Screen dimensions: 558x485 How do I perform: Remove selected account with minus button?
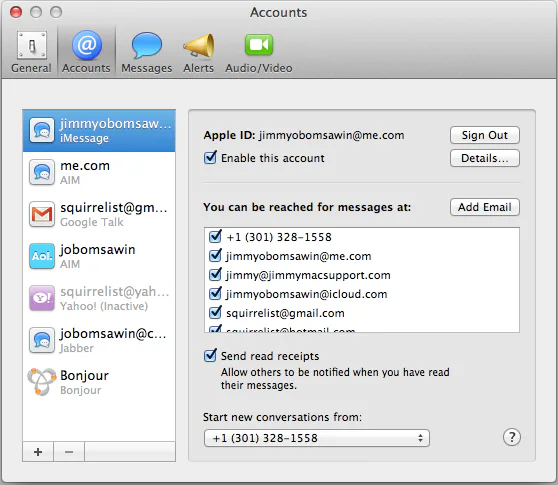tap(69, 452)
